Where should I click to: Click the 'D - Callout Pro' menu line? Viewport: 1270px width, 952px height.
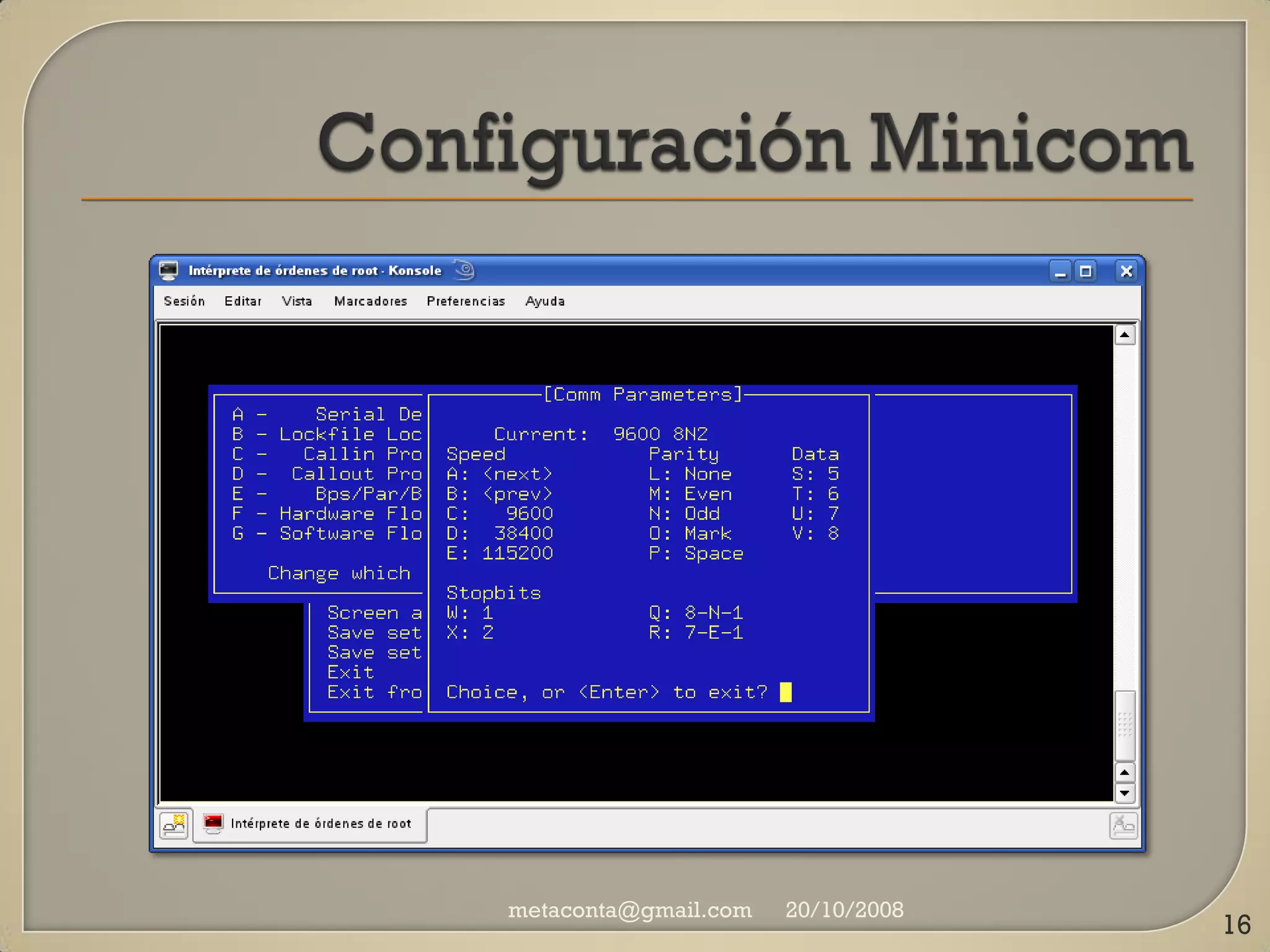(327, 474)
